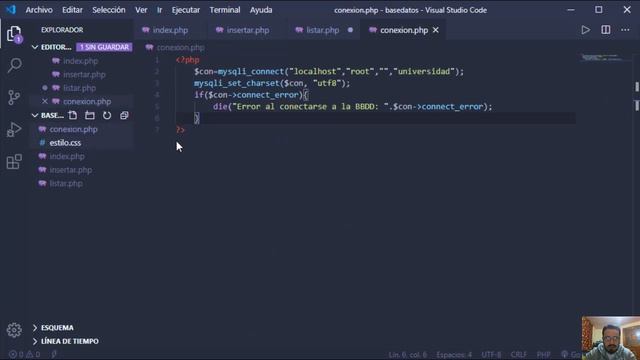Open the Archivo menu

coord(39,10)
